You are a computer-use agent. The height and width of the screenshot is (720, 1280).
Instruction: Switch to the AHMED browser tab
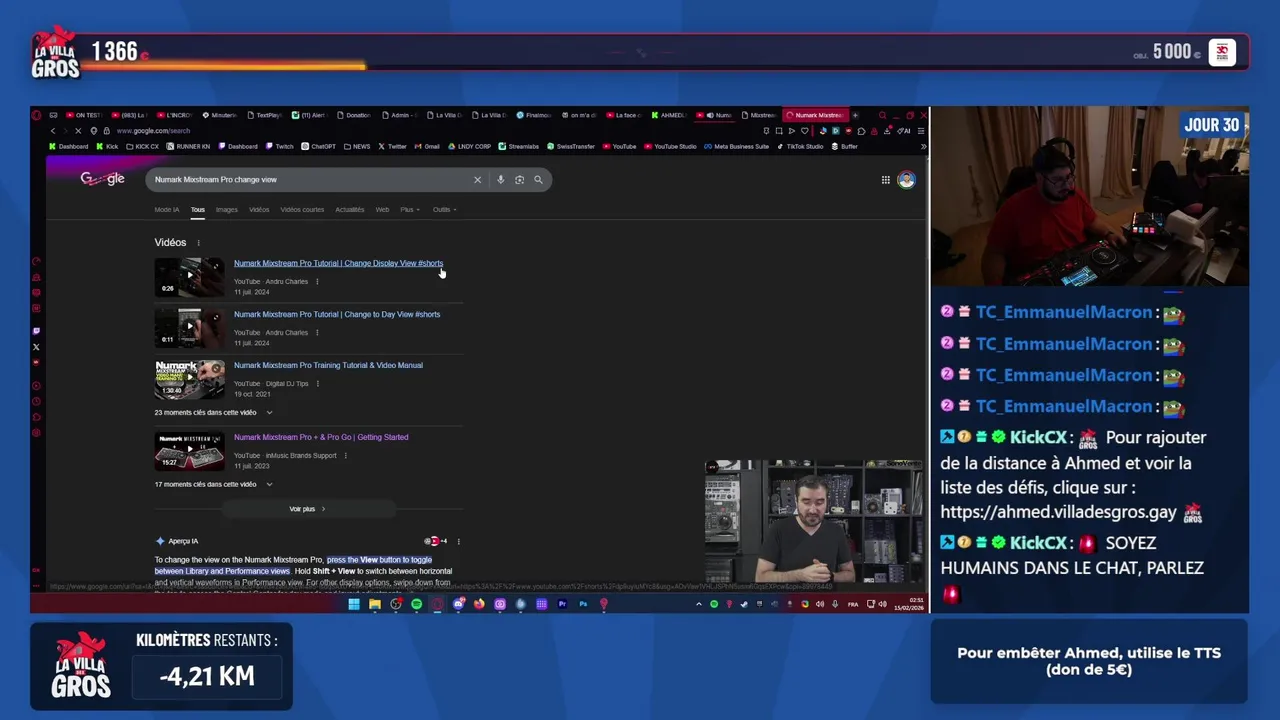tap(670, 115)
